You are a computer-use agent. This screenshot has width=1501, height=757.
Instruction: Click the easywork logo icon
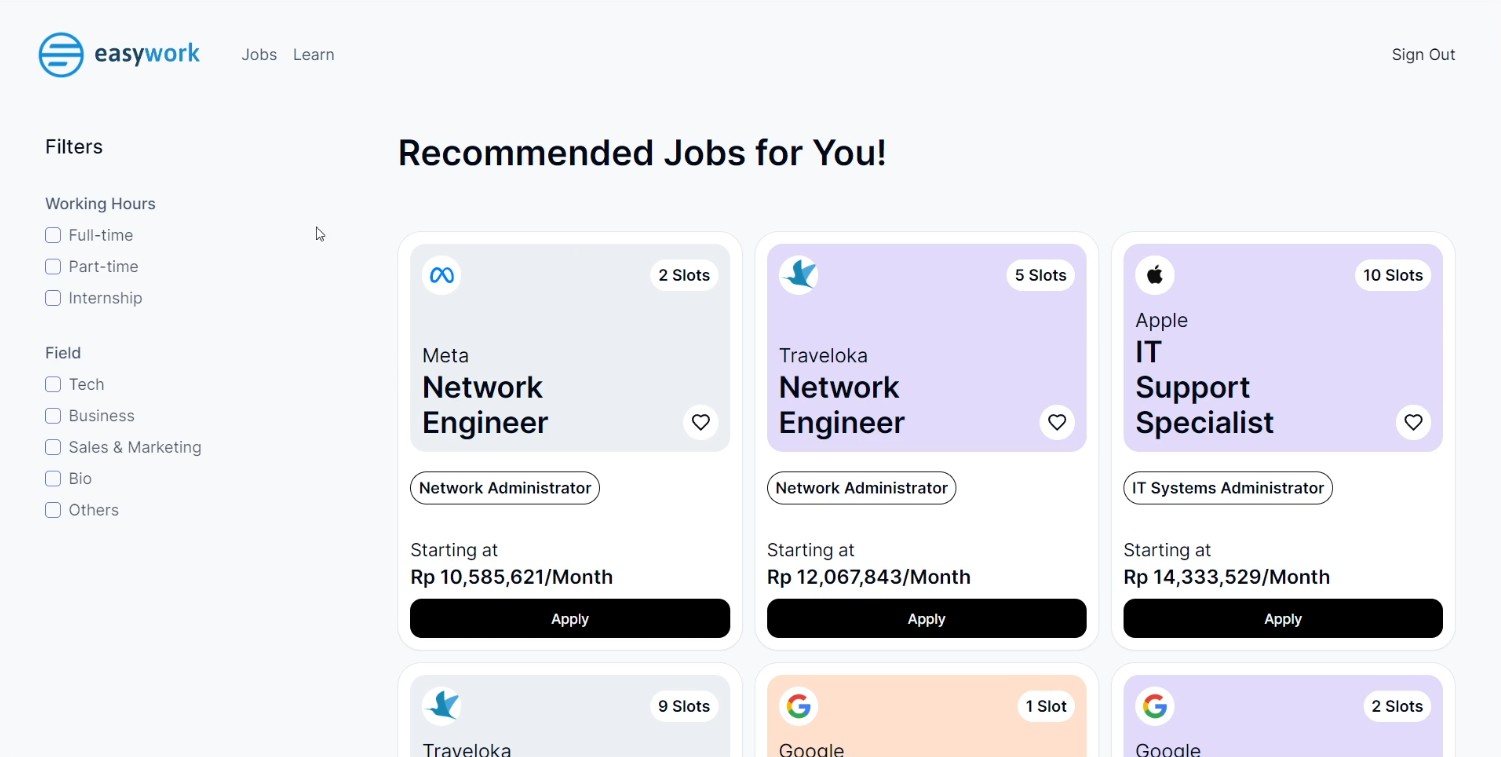point(61,55)
